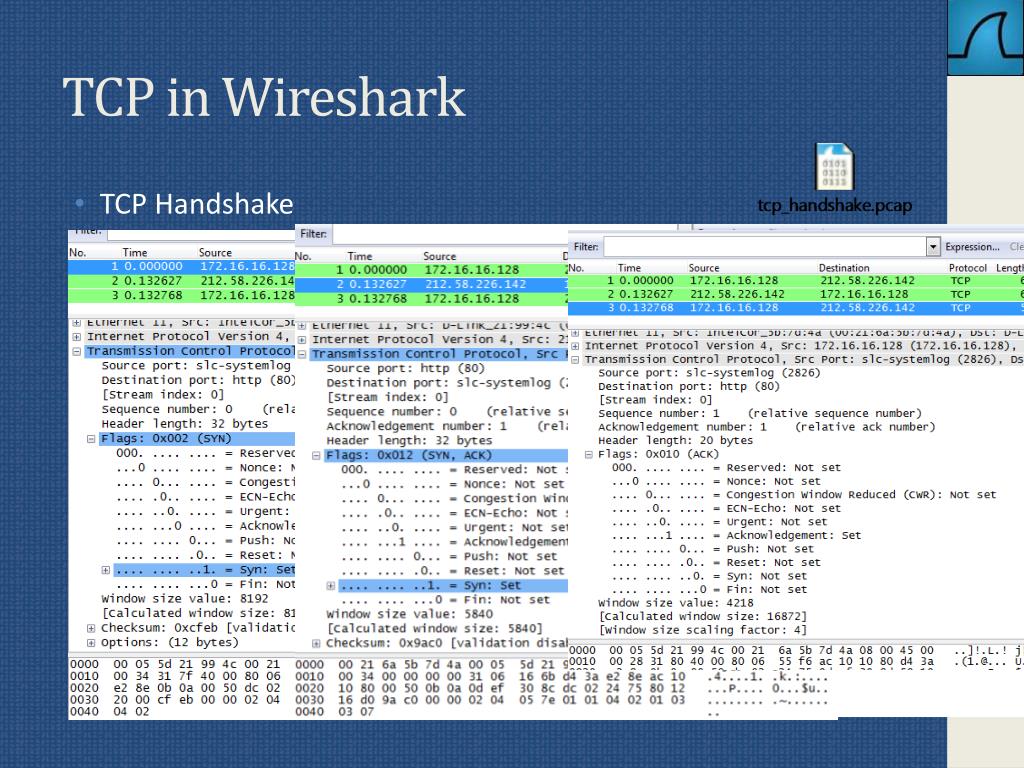Click the Filter input field in right window

coord(765,247)
